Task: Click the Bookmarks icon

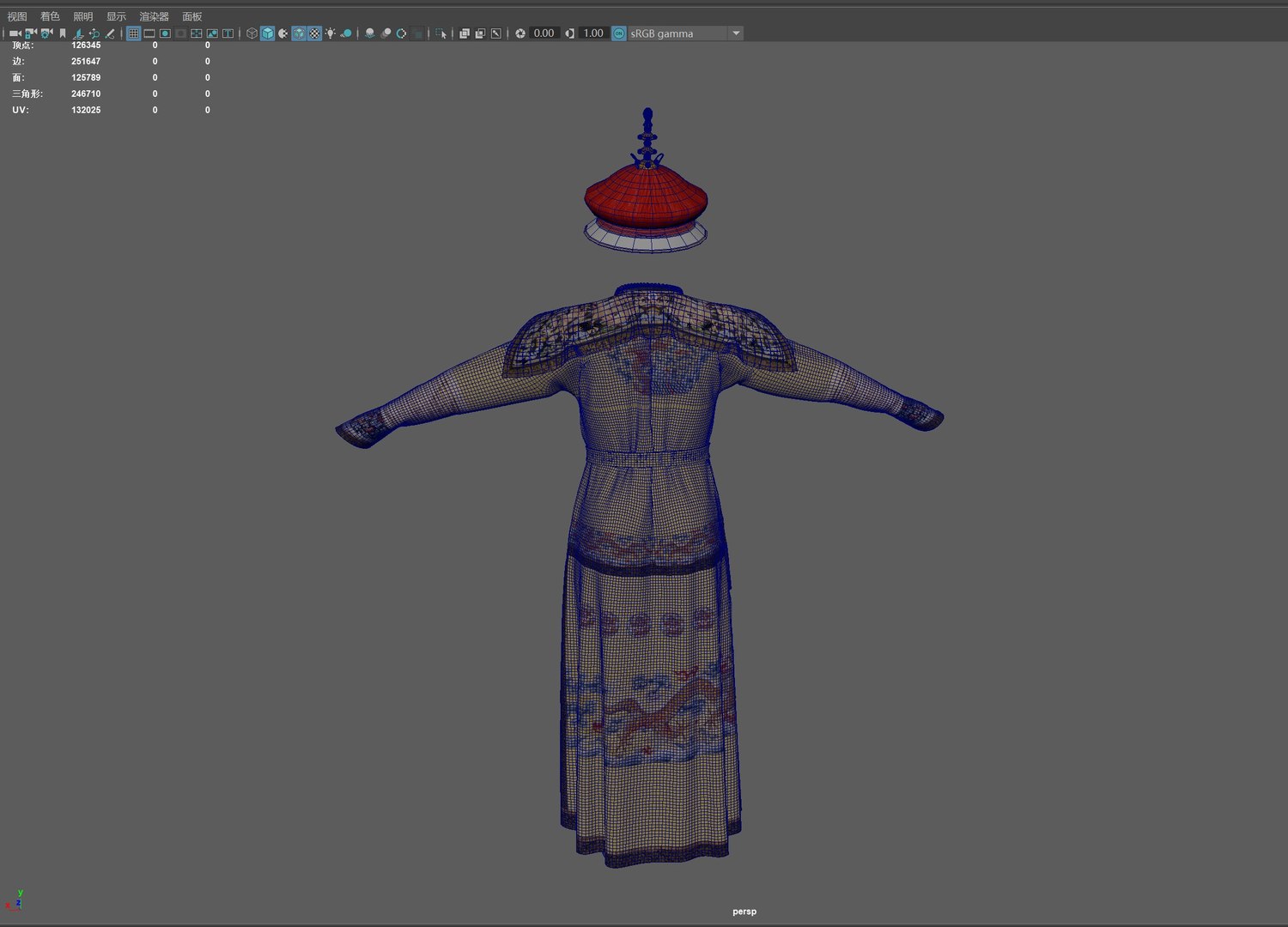Action: [63, 33]
